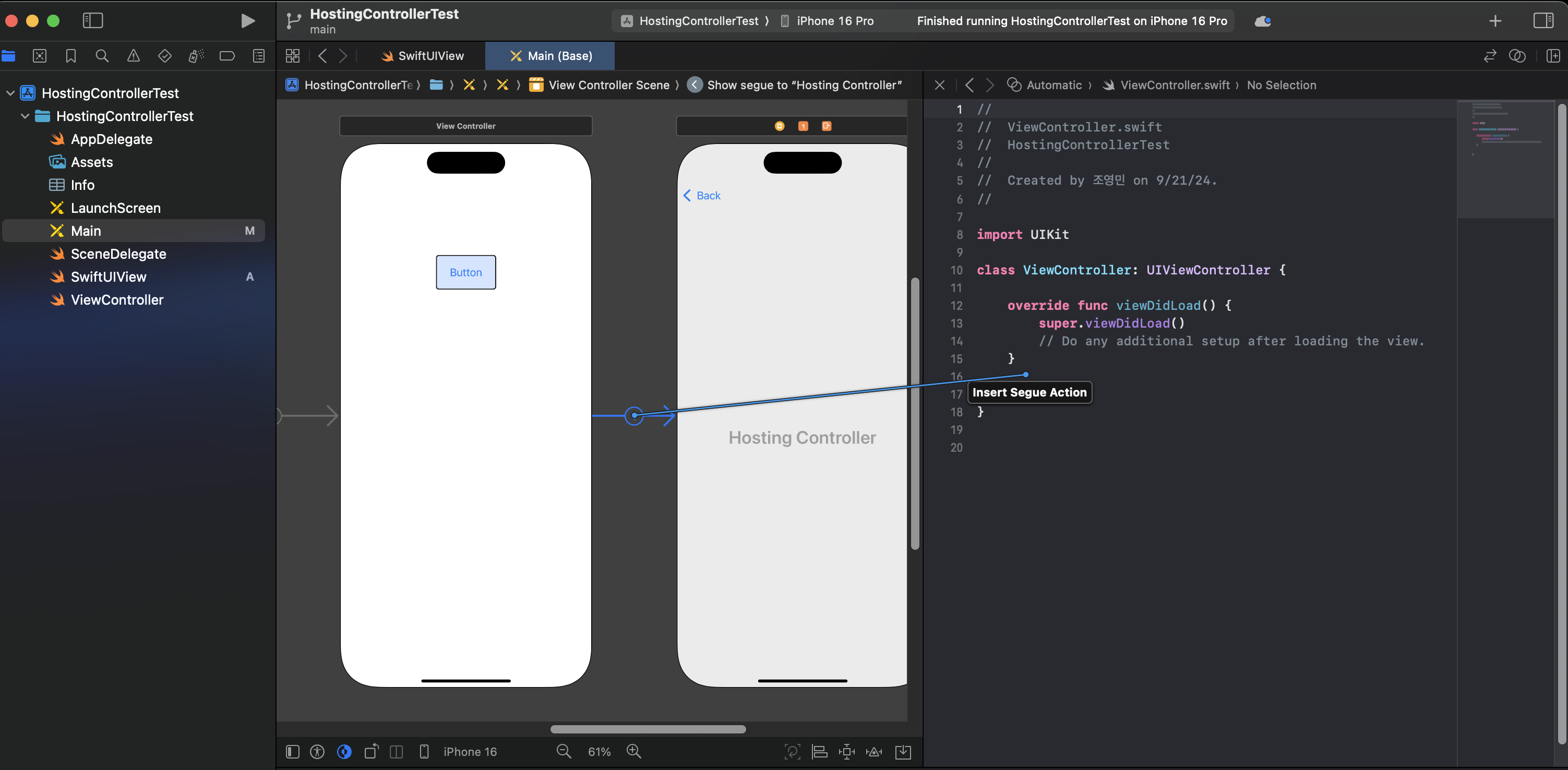
Task: Click the Library plus button
Action: [1495, 21]
